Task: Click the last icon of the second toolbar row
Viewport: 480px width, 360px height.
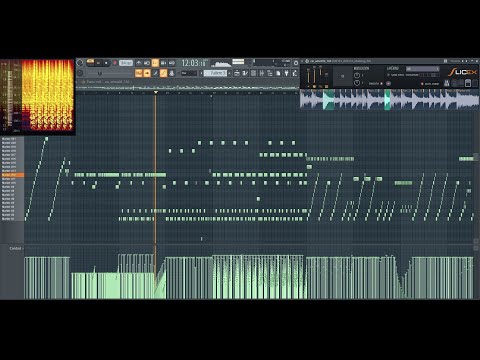Action: [x=295, y=73]
